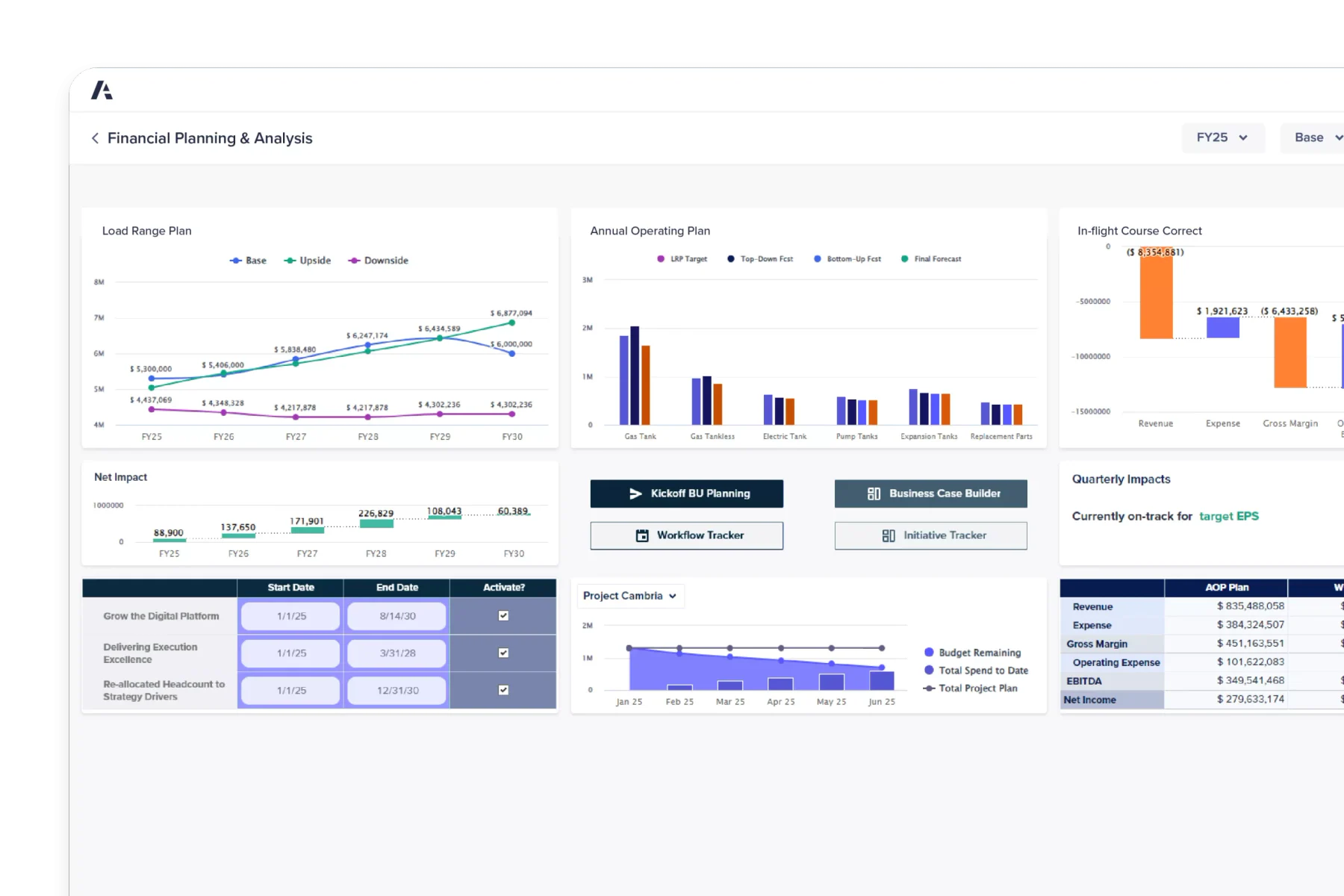Viewport: 1344px width, 896px height.
Task: Click the calendar icon on Workflow Tracker
Action: [x=642, y=535]
